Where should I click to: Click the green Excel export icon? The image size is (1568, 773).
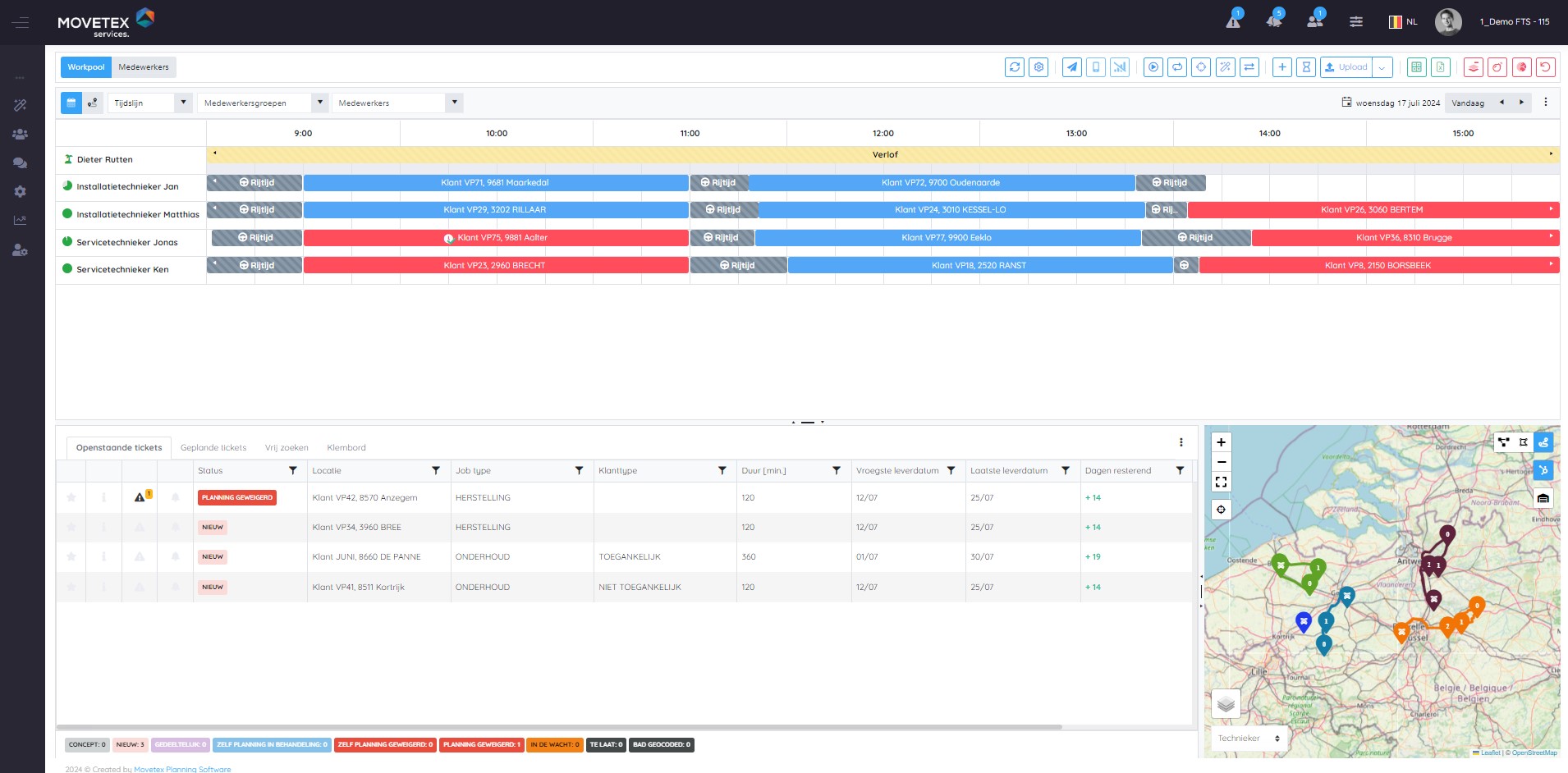click(1440, 67)
